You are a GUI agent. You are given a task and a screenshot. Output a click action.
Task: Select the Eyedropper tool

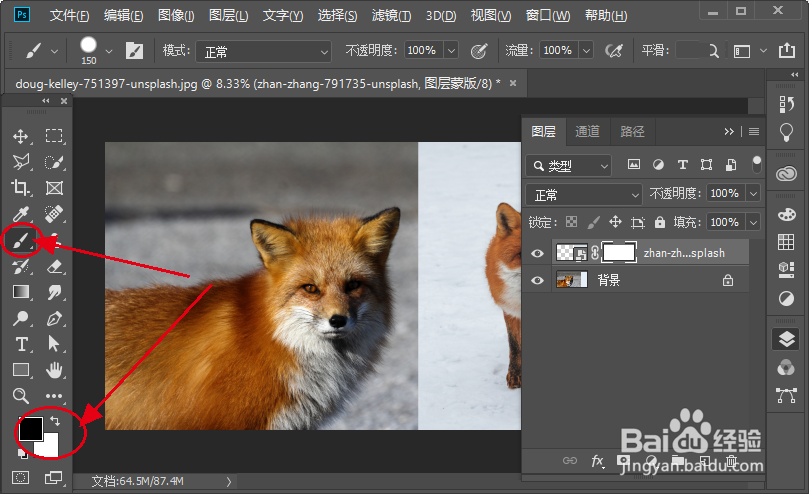(21, 214)
